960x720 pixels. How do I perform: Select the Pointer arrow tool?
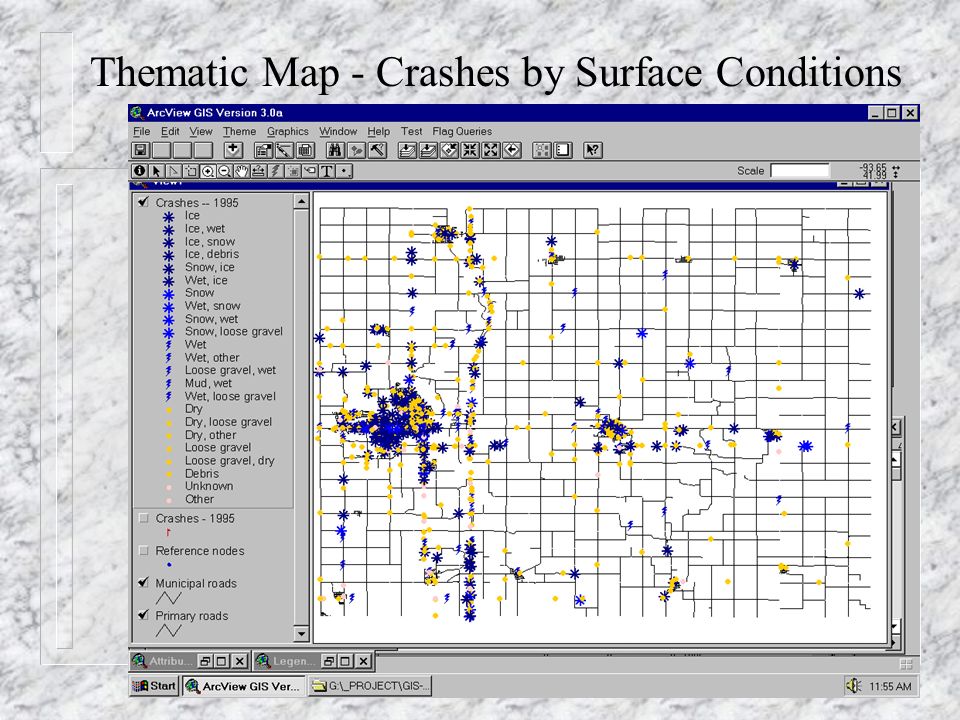(x=156, y=171)
